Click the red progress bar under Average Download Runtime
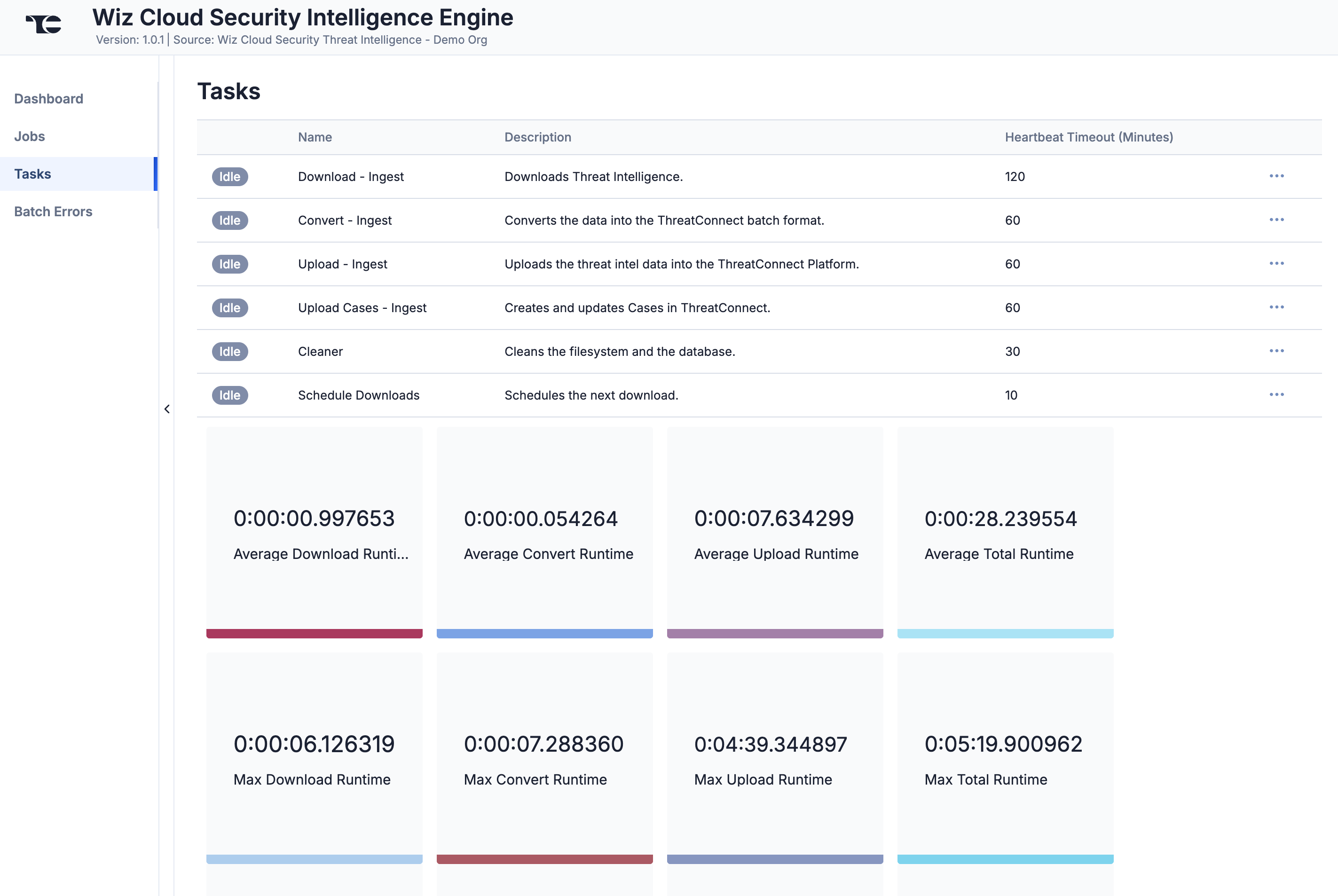 pos(314,633)
